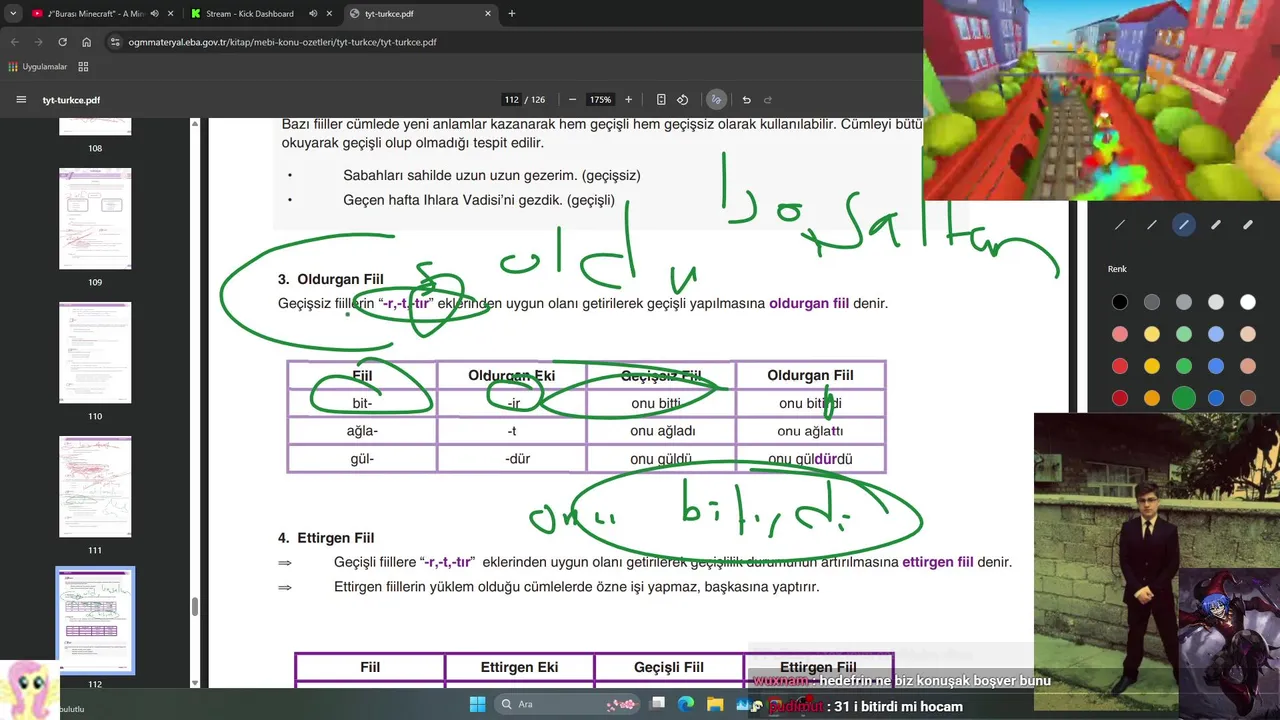Open File Explorer from taskbar

pos(715,704)
